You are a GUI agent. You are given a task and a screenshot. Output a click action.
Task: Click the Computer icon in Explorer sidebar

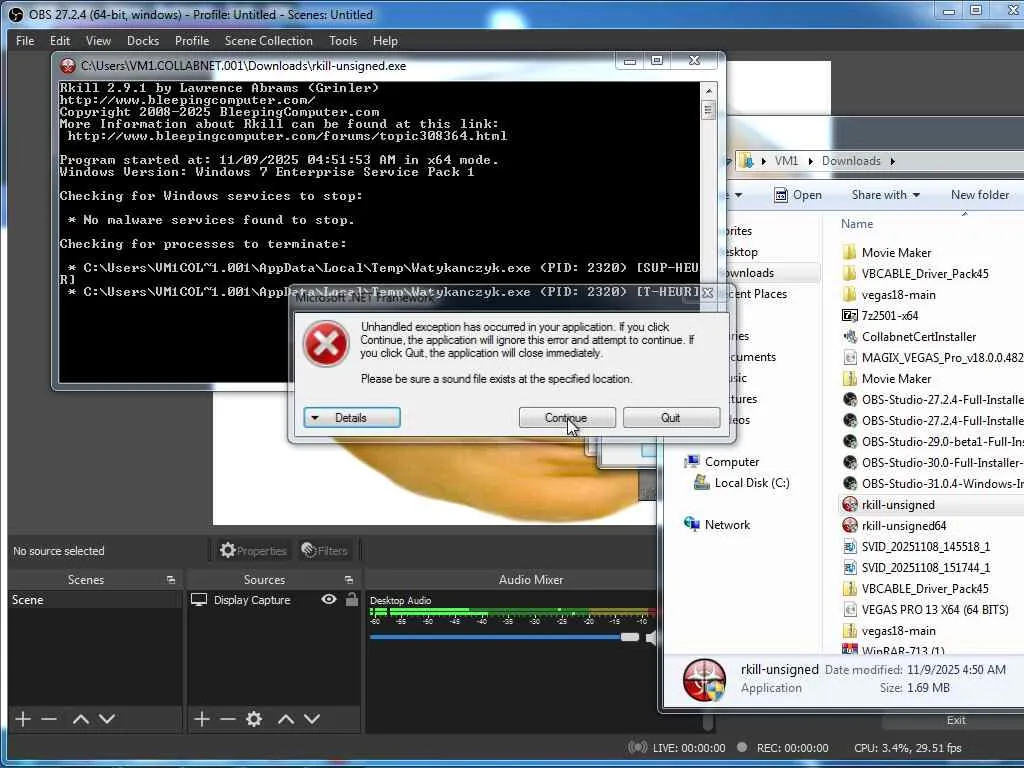coord(692,462)
